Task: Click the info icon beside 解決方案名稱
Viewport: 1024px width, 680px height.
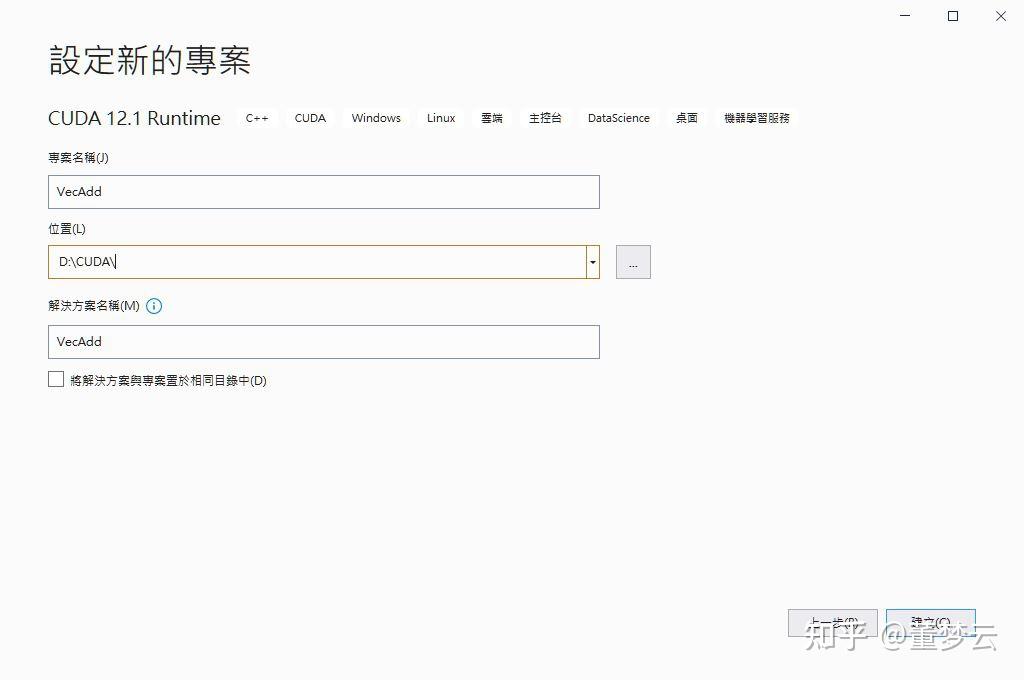Action: point(154,306)
